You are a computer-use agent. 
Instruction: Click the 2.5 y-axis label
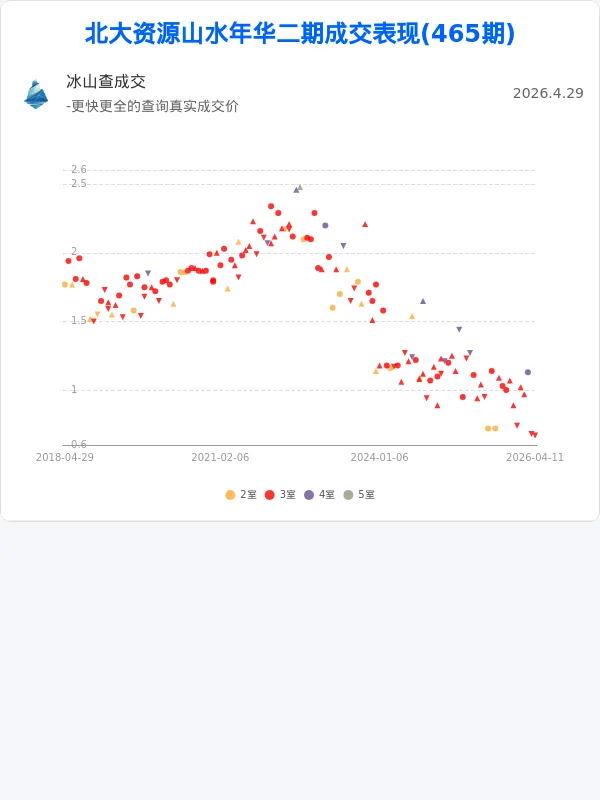[79, 183]
